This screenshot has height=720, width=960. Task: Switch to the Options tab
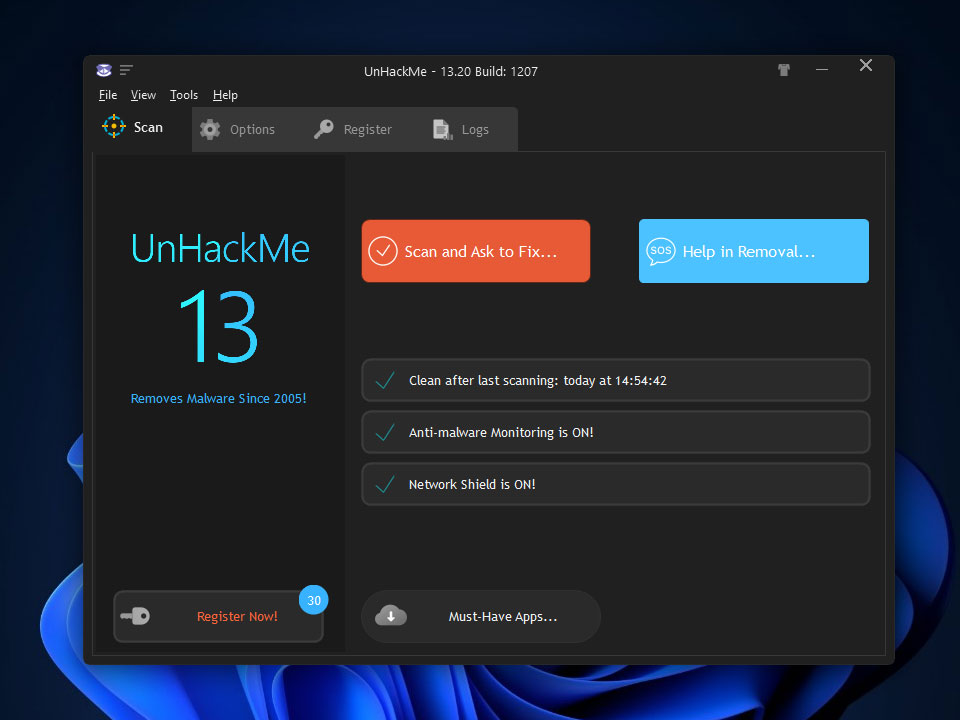[x=246, y=129]
